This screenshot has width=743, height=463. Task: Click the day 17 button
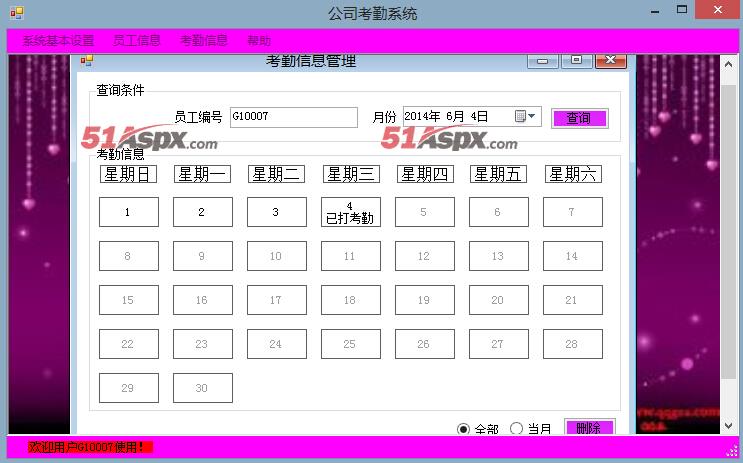pyautogui.click(x=277, y=300)
